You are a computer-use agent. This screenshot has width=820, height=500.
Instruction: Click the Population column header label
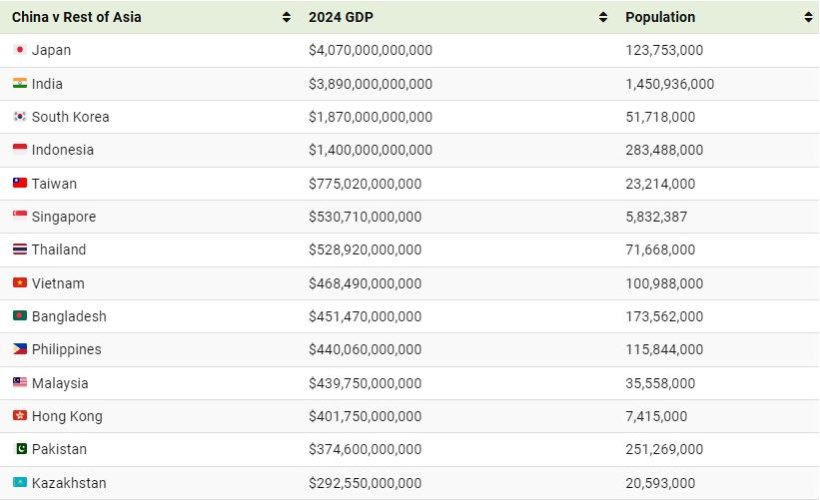660,17
